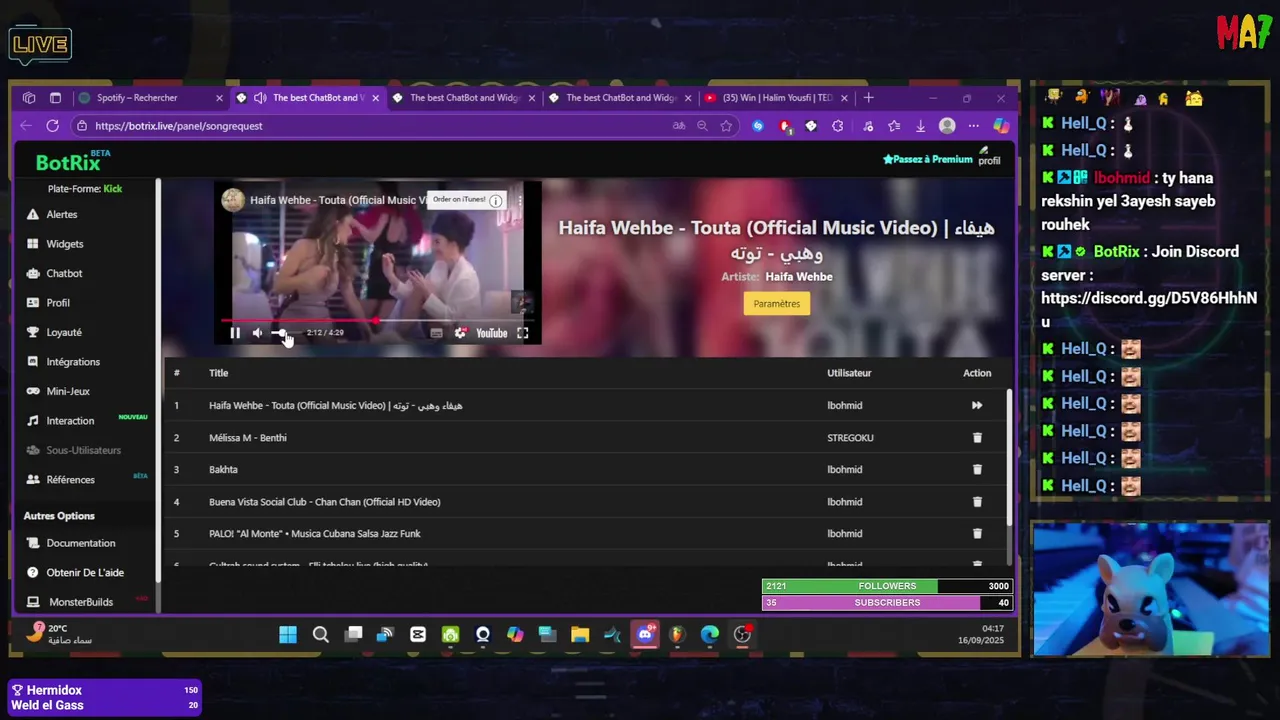The image size is (1280, 720).
Task: Adjust the YouTube volume slider
Action: [x=284, y=333]
